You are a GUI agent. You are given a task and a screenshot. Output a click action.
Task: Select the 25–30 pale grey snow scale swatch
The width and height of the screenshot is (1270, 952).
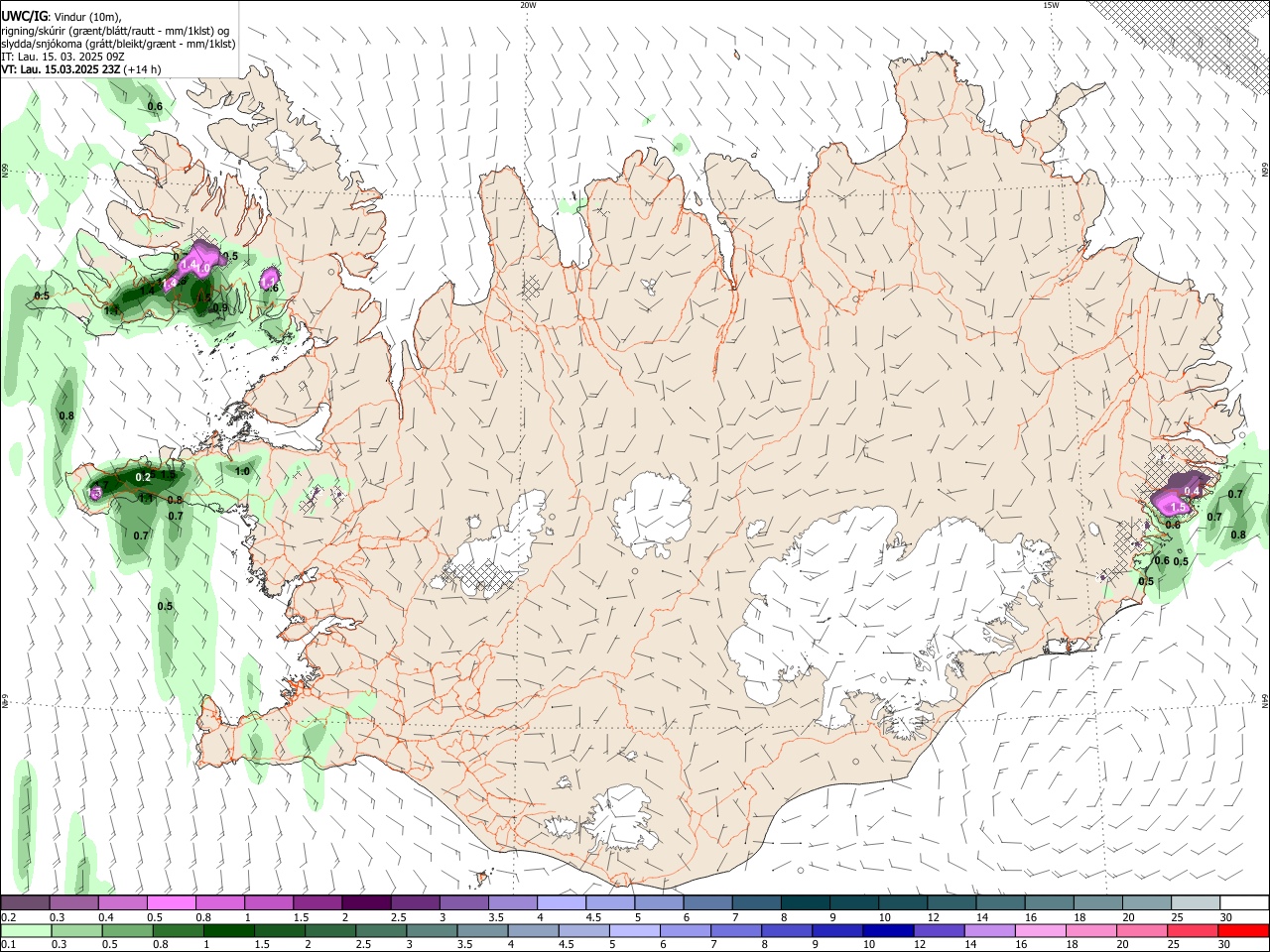(1195, 902)
